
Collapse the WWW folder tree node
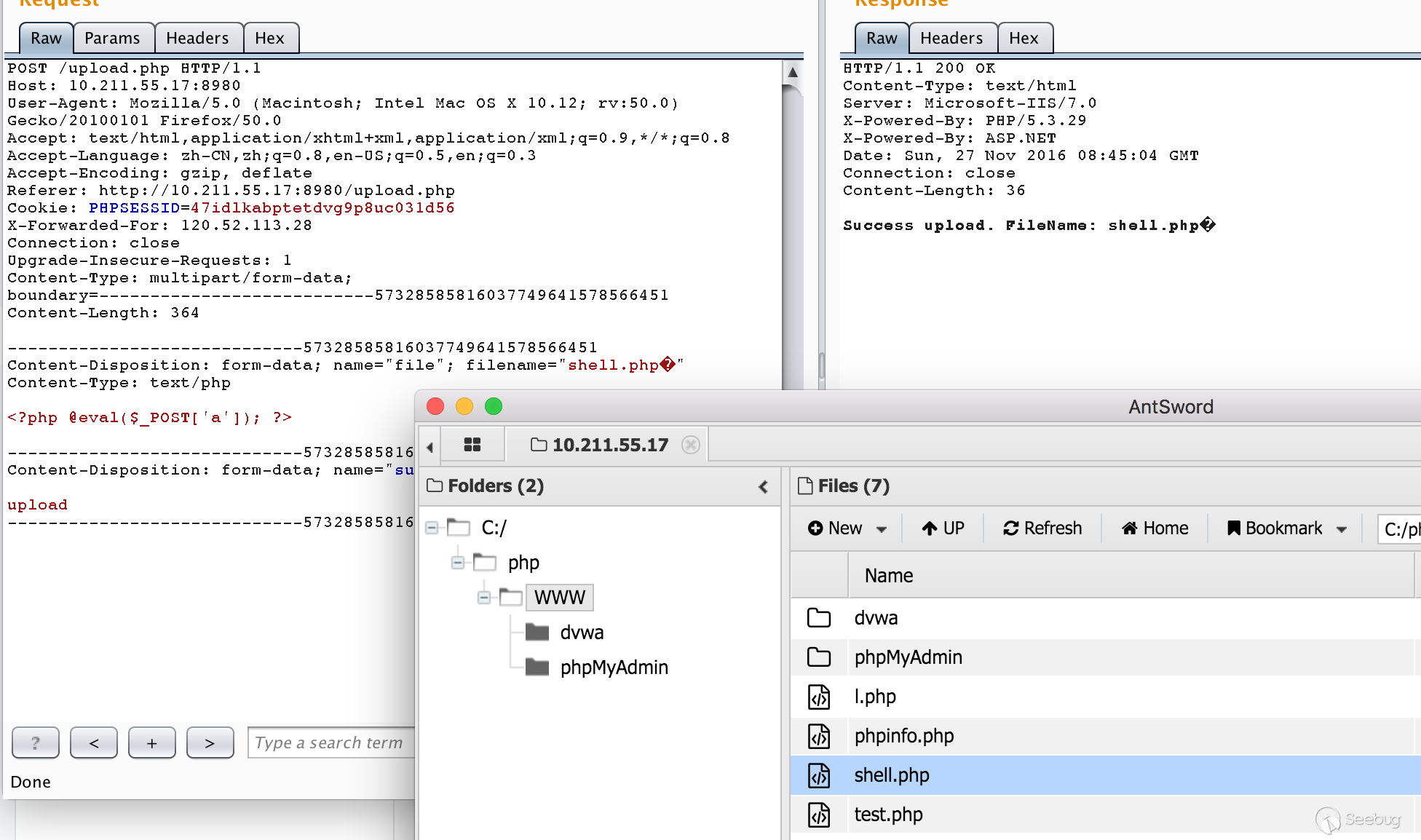484,598
